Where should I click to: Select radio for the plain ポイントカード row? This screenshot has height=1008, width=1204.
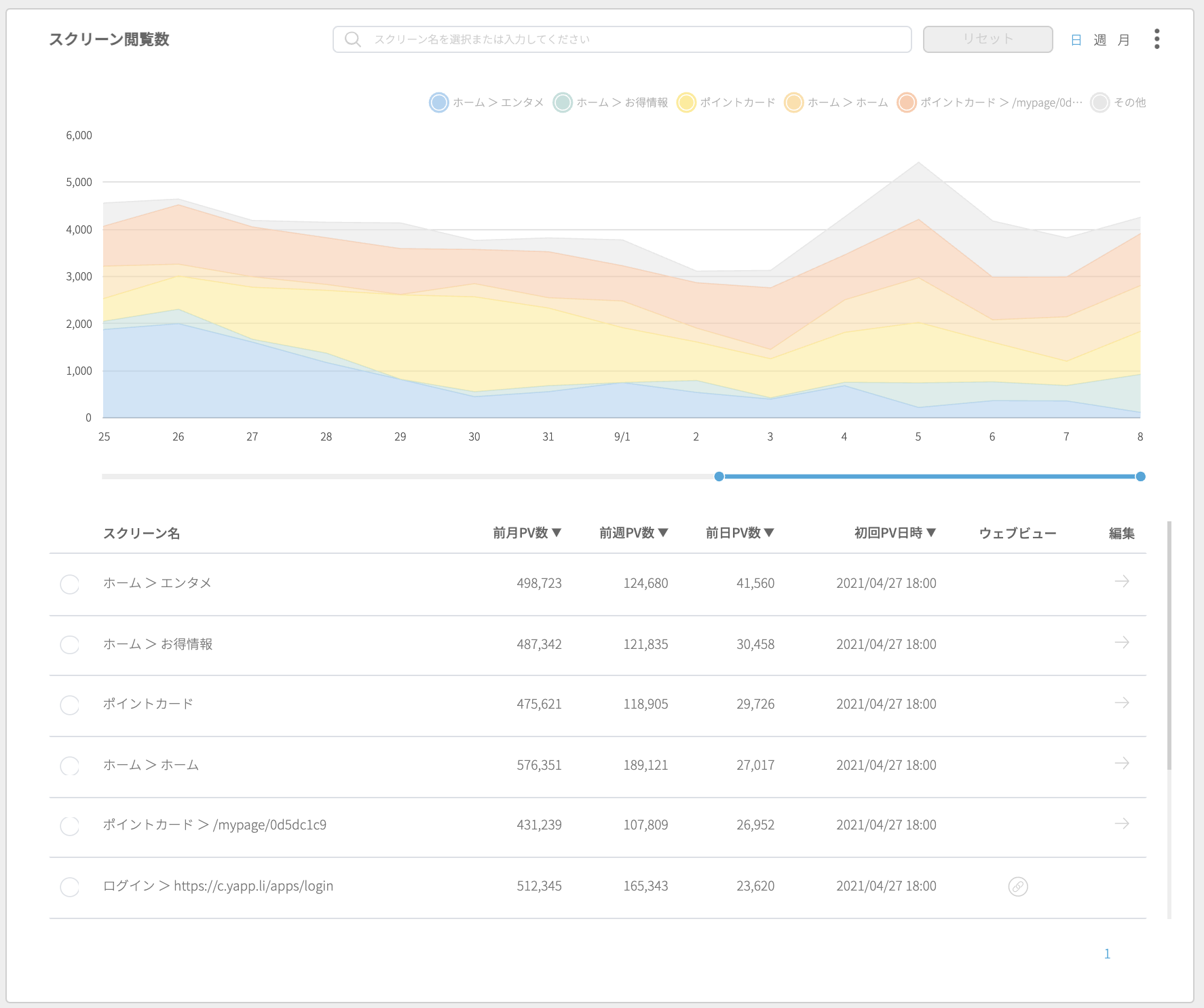[70, 705]
